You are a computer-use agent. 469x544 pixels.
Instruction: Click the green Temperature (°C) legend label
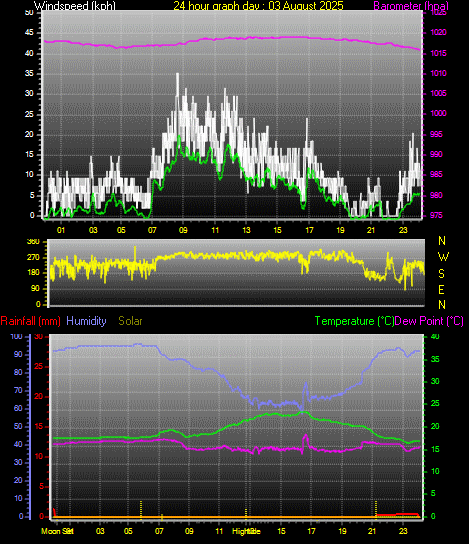(354, 321)
